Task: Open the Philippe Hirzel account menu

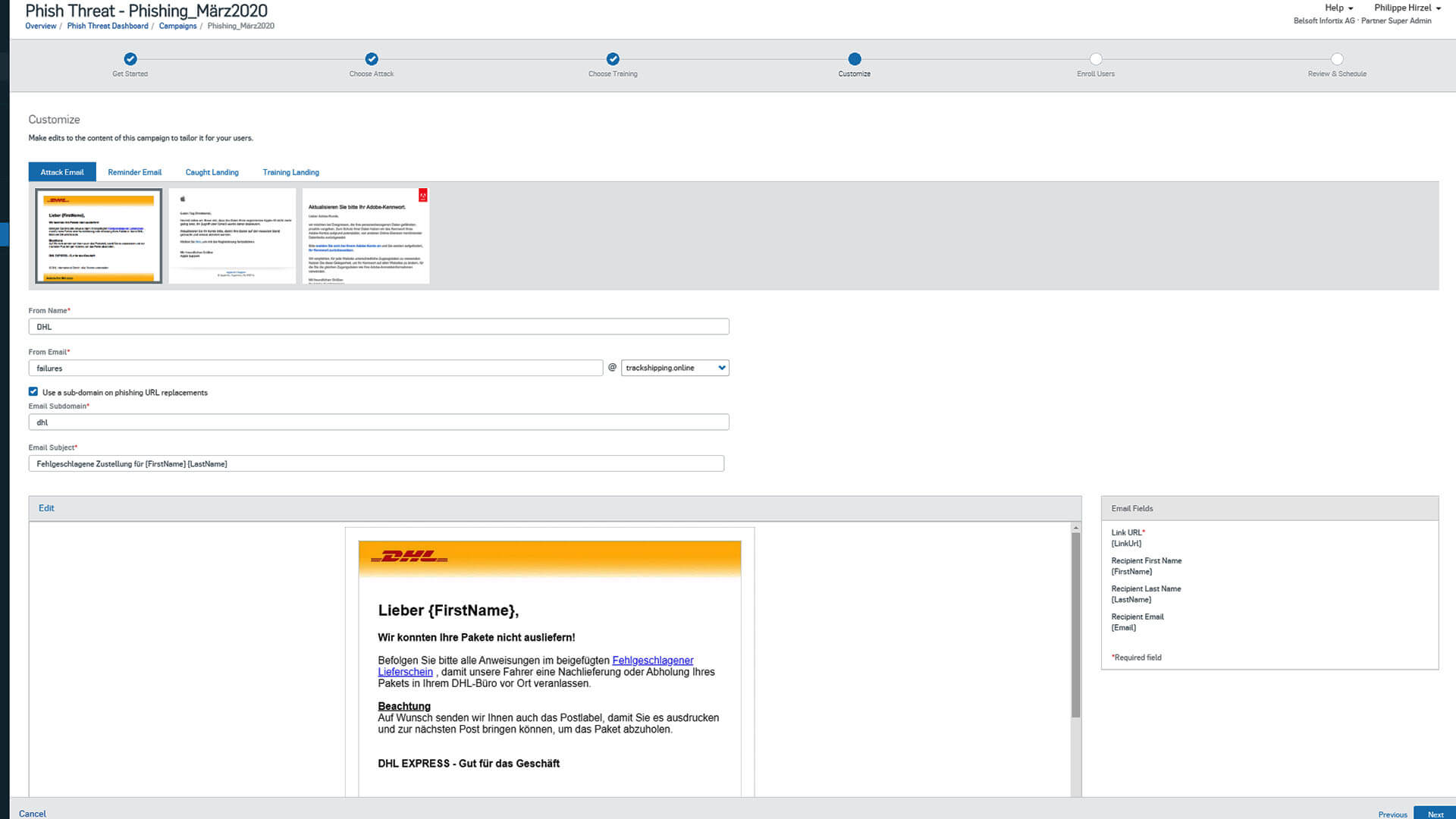Action: [x=1407, y=8]
